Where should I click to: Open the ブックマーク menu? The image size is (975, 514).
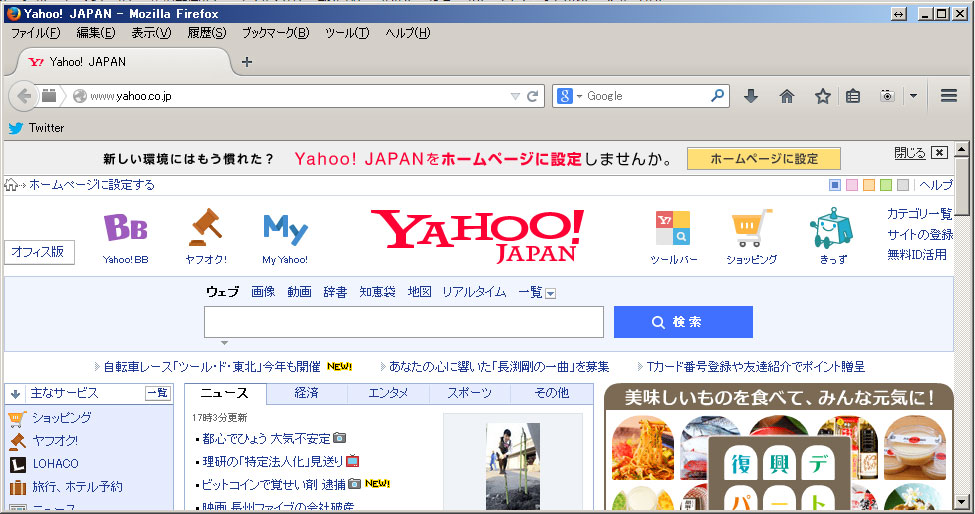tap(275, 33)
